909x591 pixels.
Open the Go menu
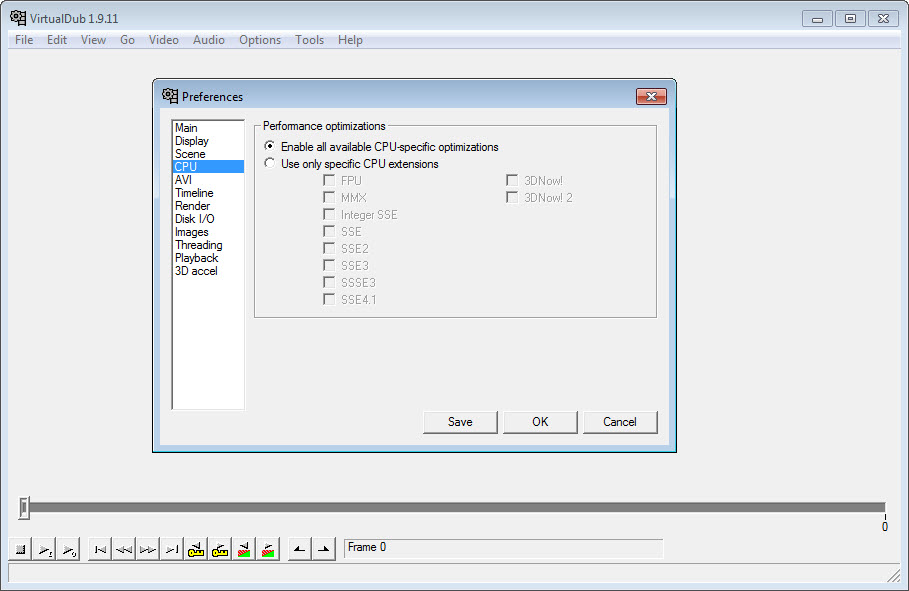[128, 39]
